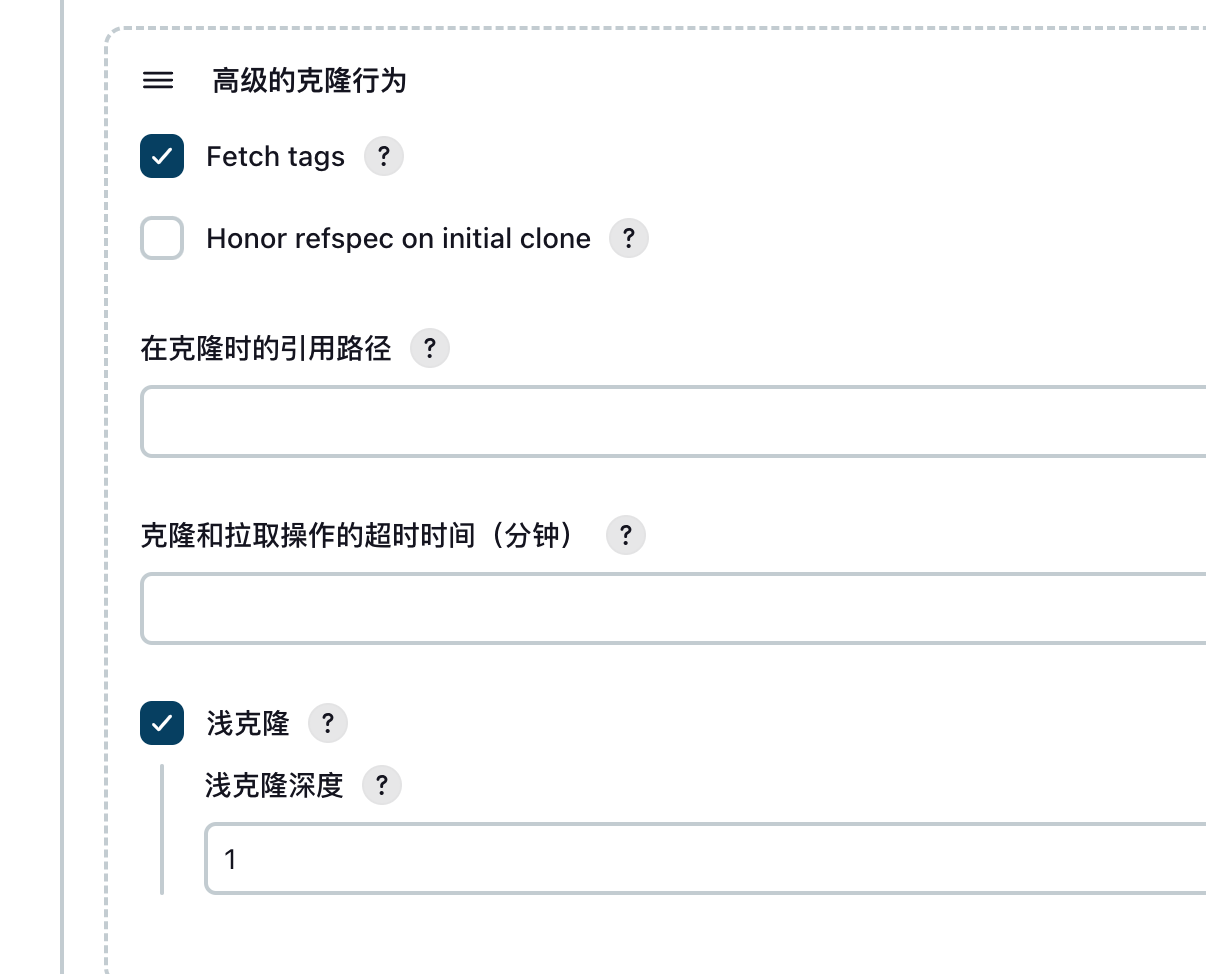1206x974 pixels.
Task: Click the 浅克隆深度 label text
Action: coord(274,785)
